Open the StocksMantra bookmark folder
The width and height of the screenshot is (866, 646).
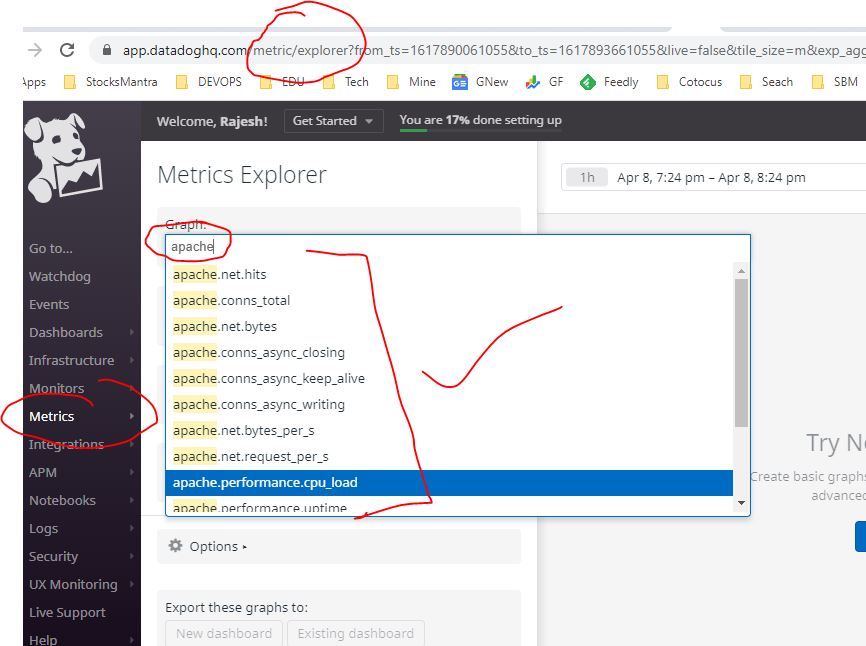click(x=112, y=82)
